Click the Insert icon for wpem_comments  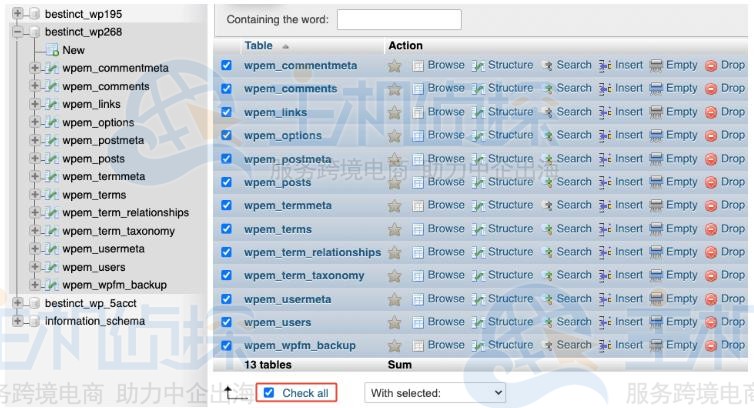605,89
